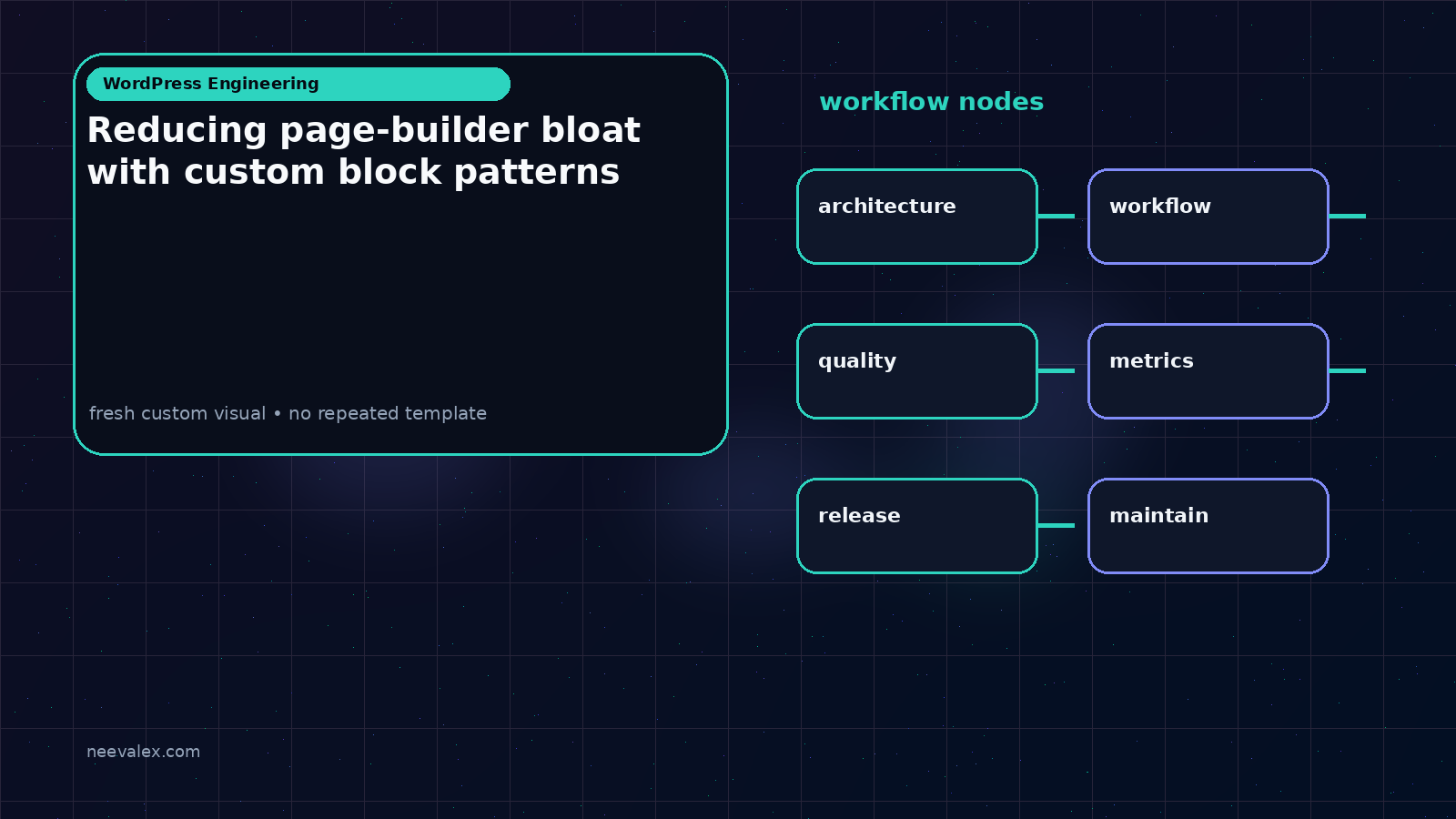Select the workflow node card
1456x819 pixels.
pos(1208,217)
